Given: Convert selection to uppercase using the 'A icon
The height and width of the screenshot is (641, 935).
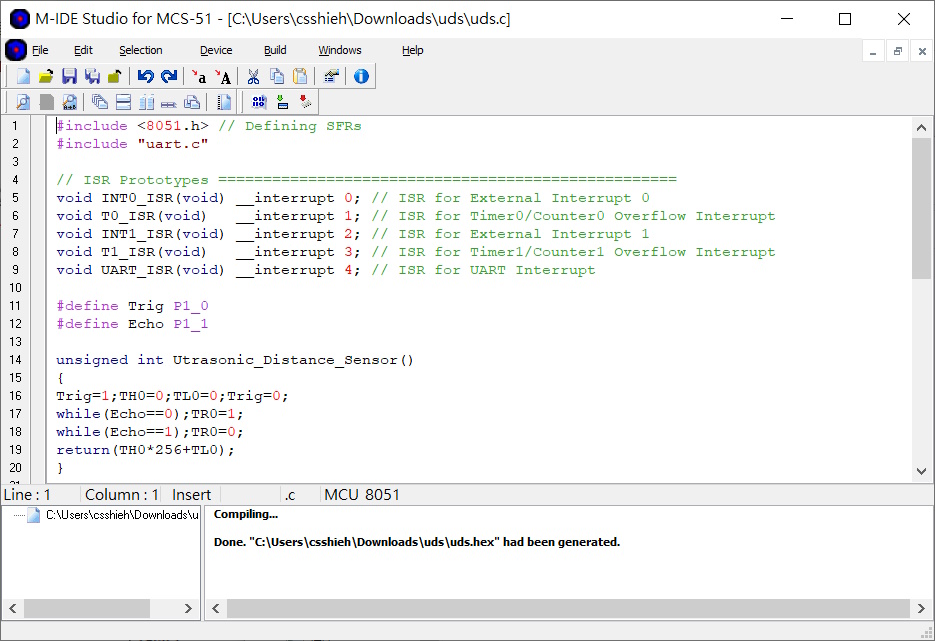Looking at the screenshot, I should (x=222, y=75).
